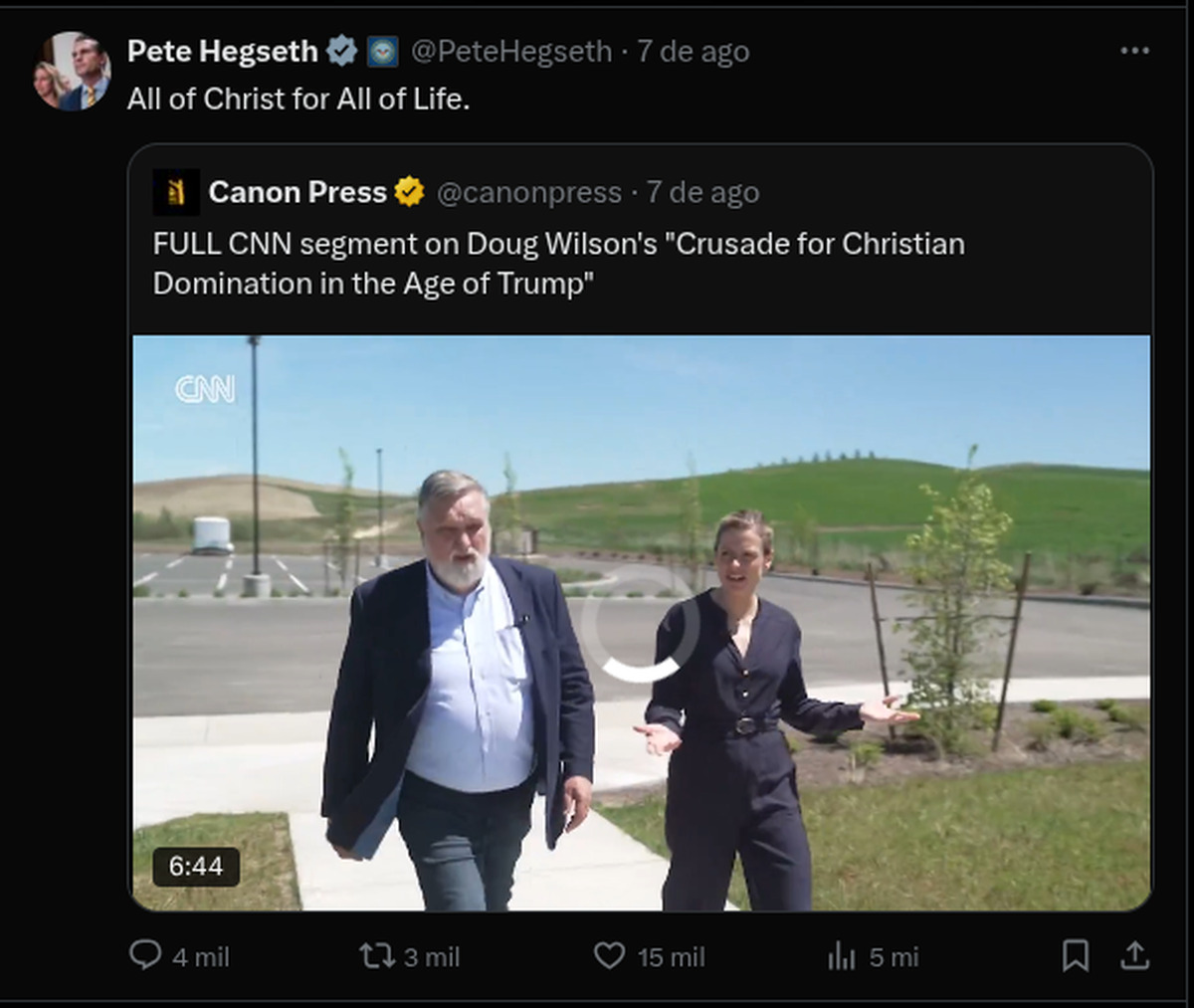Image resolution: width=1194 pixels, height=1008 pixels.
Task: Click the Pete Hegseth display name
Action: pyautogui.click(x=222, y=52)
